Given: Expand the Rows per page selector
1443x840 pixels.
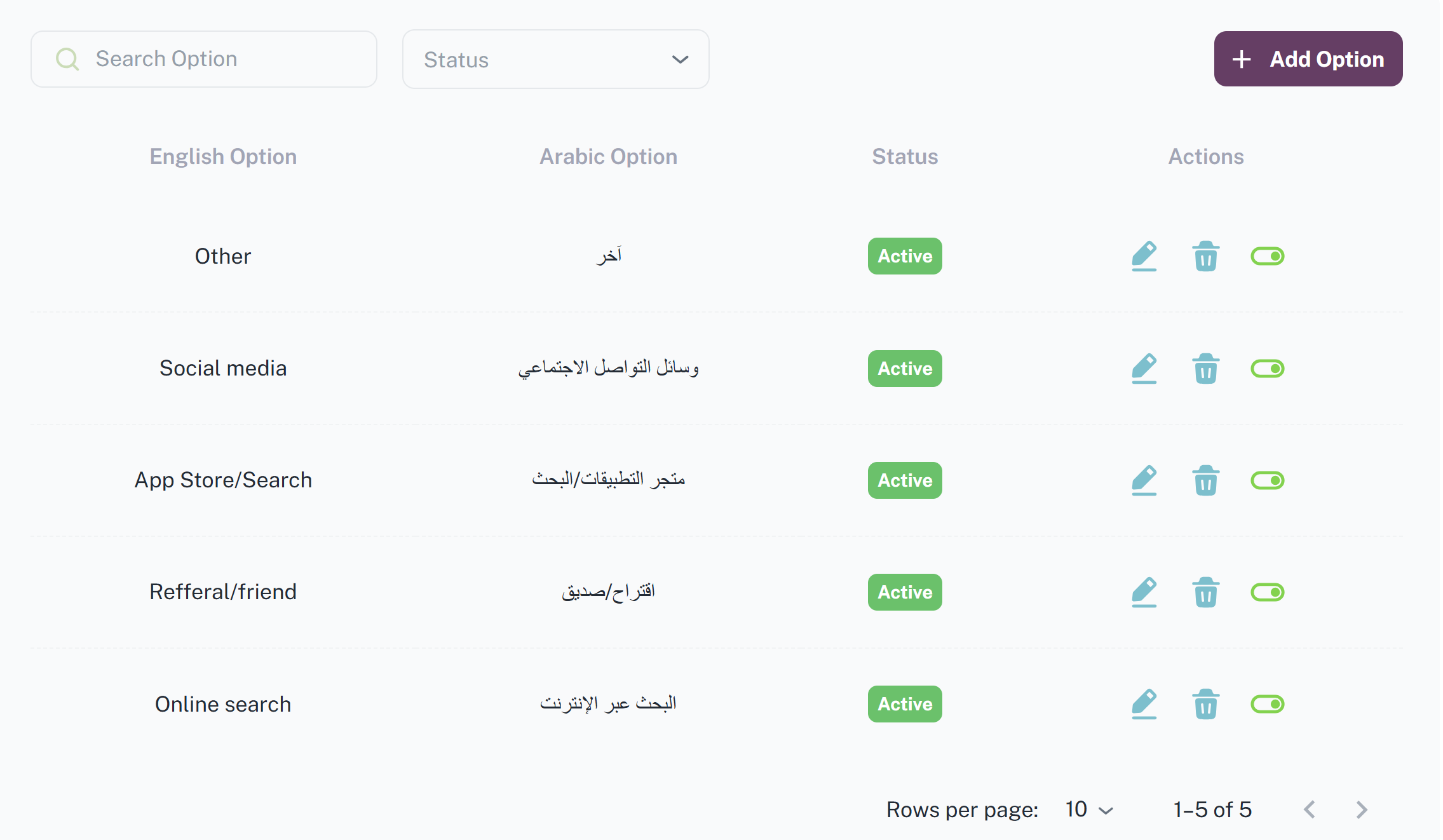Looking at the screenshot, I should 1089,810.
